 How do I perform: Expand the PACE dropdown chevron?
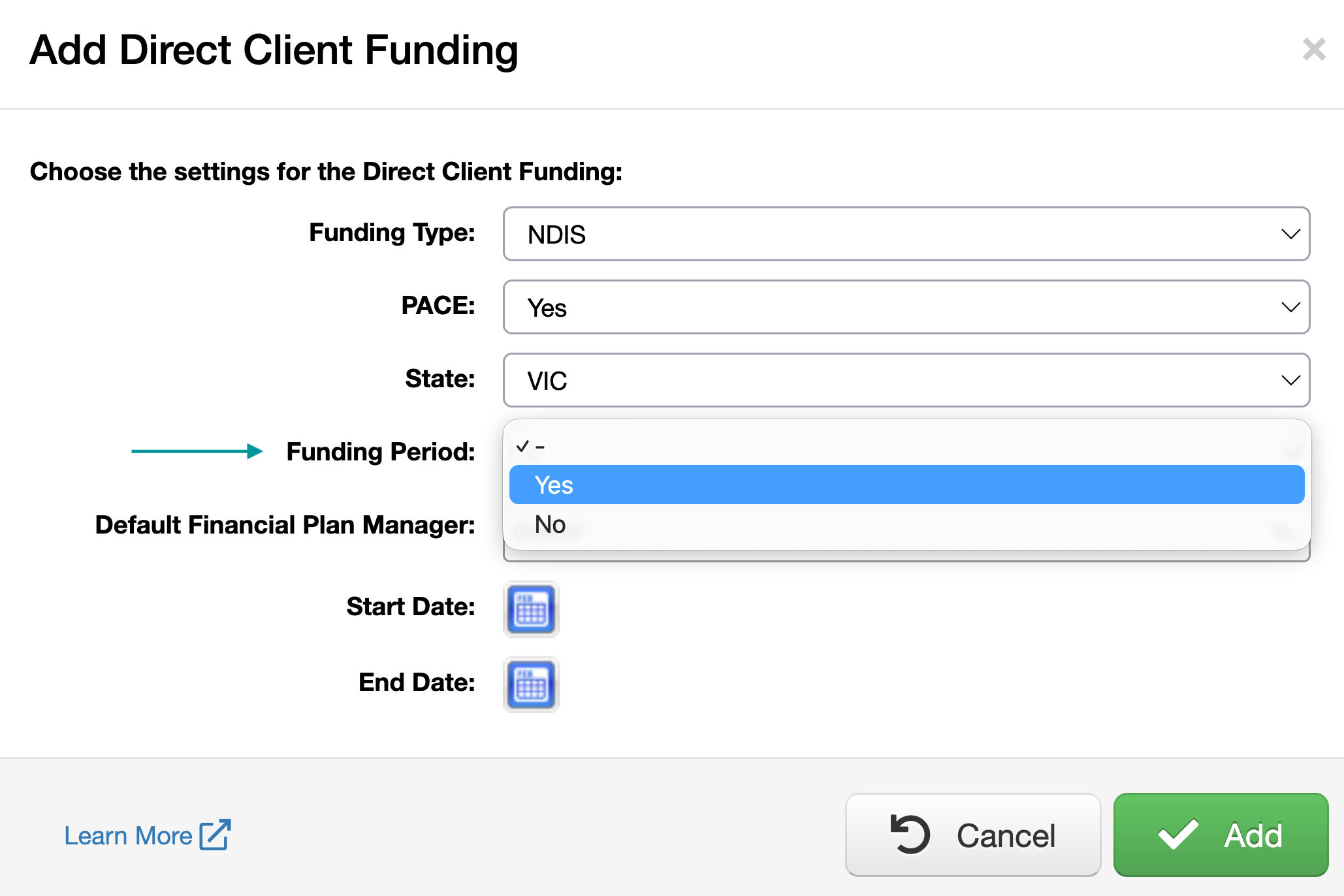click(1290, 307)
